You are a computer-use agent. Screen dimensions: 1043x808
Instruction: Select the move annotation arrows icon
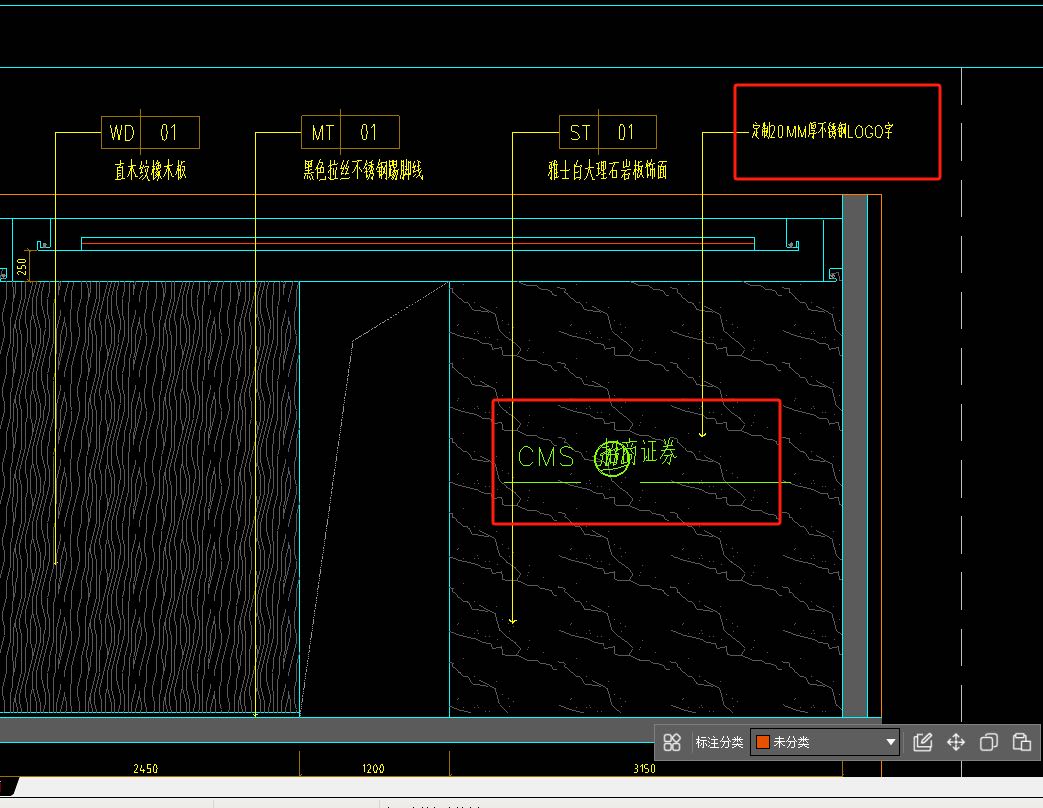956,742
